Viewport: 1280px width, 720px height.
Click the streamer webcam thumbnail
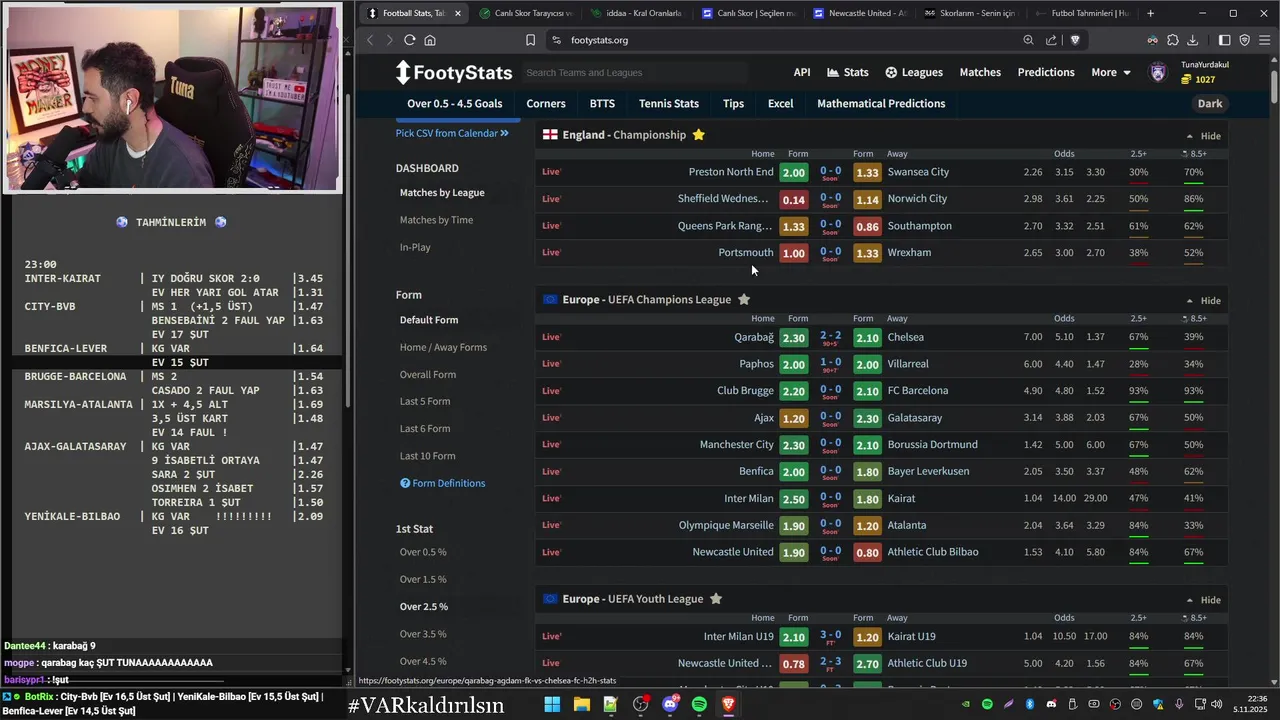click(172, 97)
